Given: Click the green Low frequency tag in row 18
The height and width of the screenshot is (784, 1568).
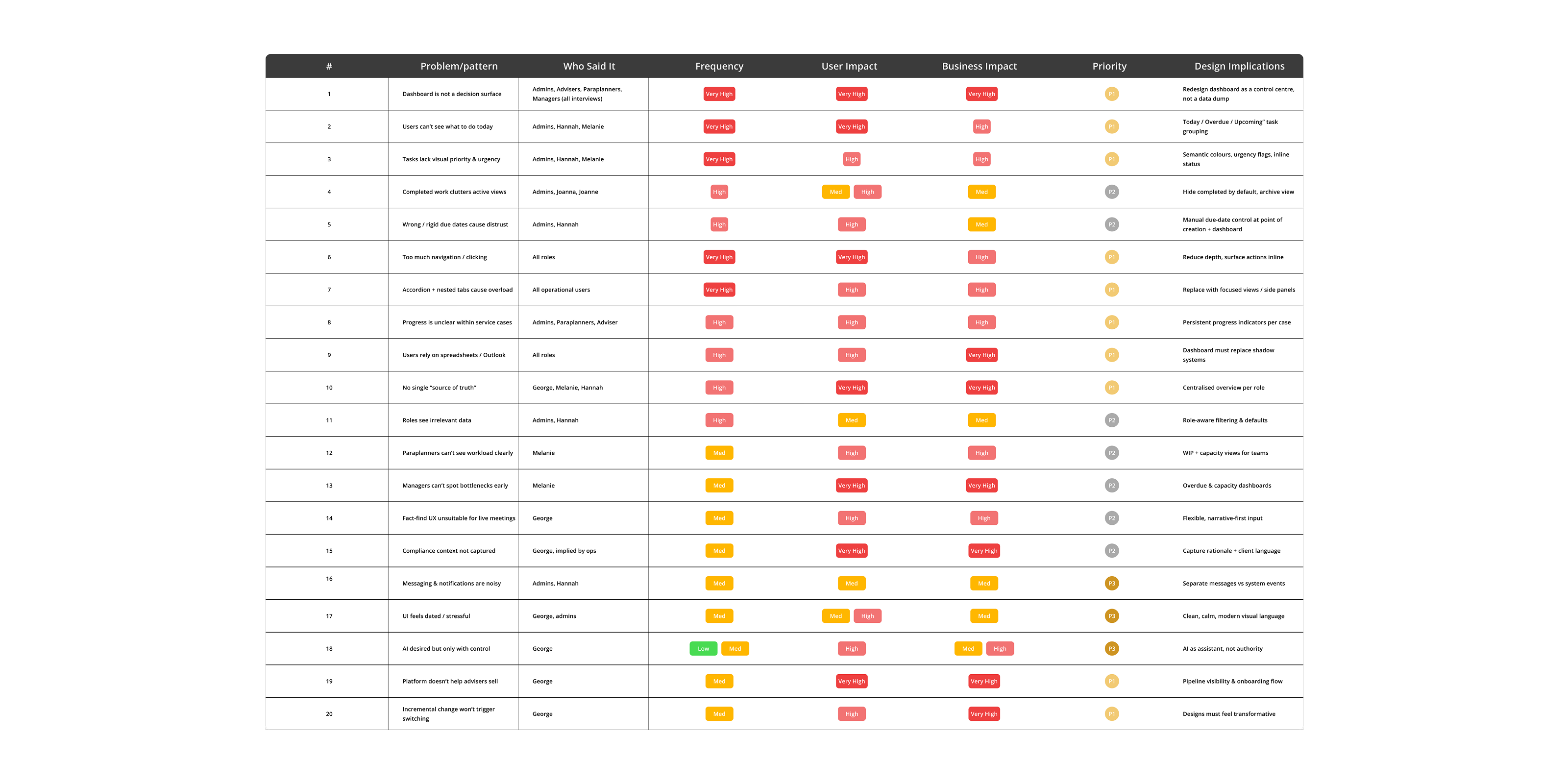Looking at the screenshot, I should click(703, 649).
